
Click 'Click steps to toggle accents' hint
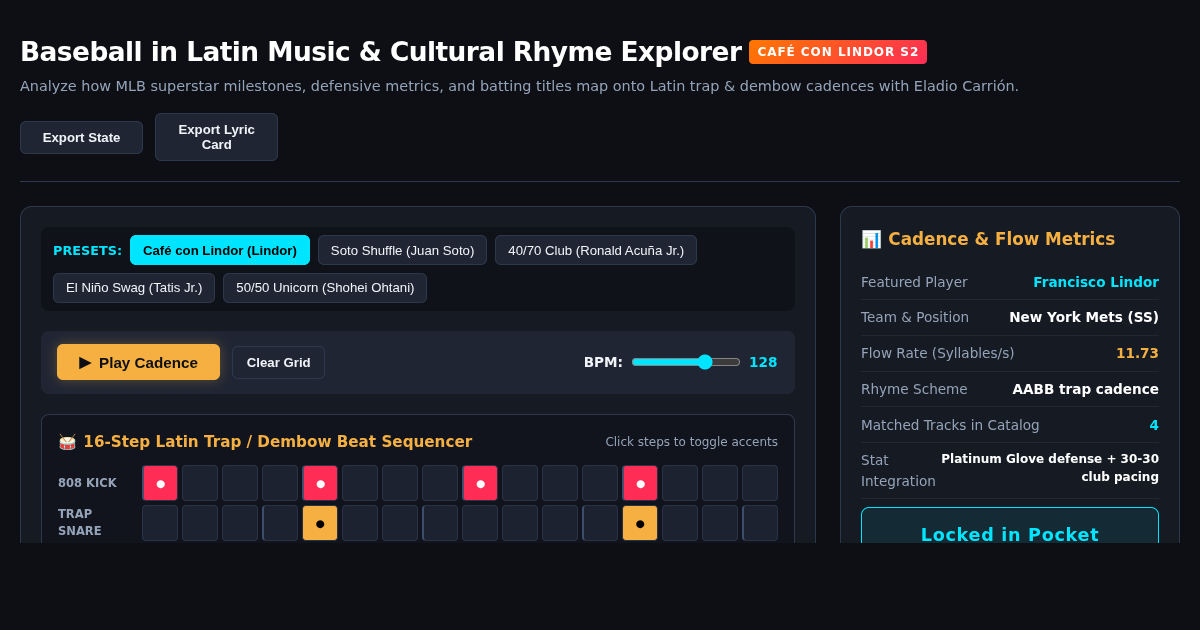click(x=691, y=442)
